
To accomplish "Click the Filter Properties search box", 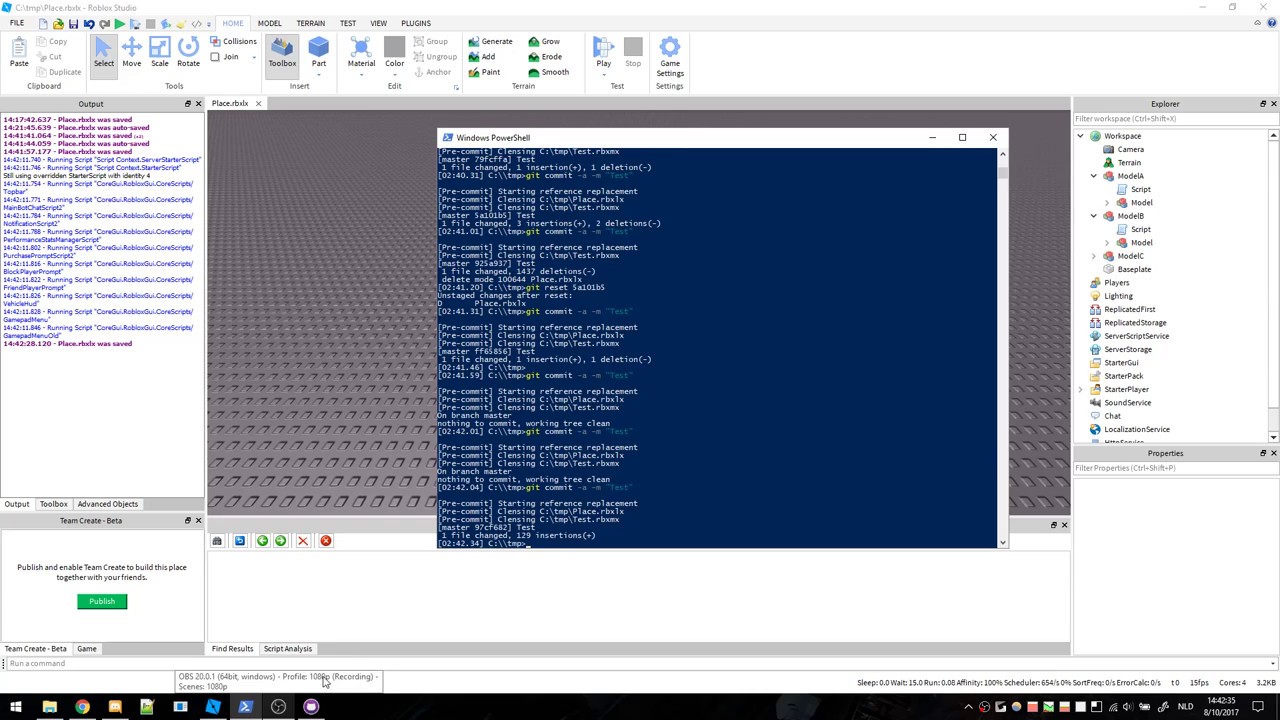I will click(1176, 468).
